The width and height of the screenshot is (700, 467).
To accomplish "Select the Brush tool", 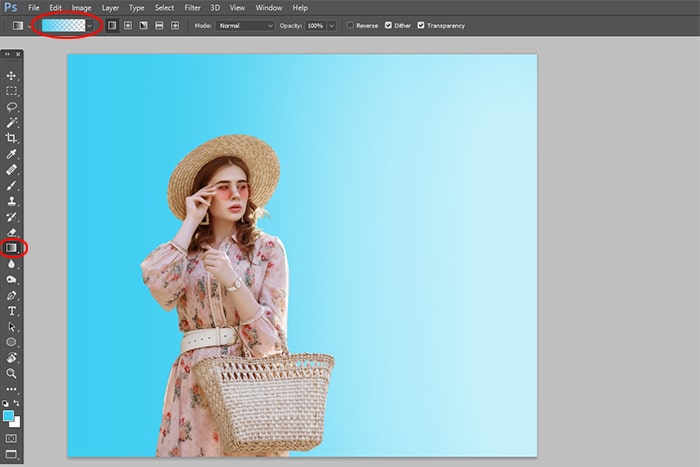I will pos(12,185).
